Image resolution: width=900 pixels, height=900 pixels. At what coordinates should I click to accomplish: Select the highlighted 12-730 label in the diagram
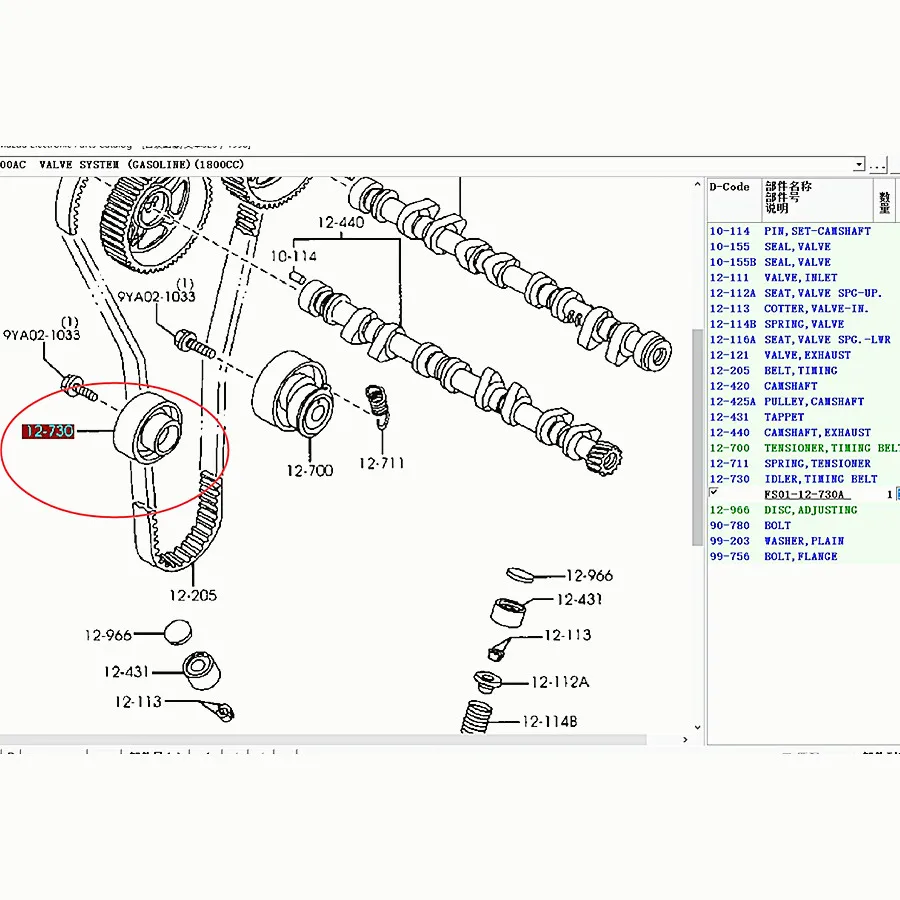click(48, 431)
